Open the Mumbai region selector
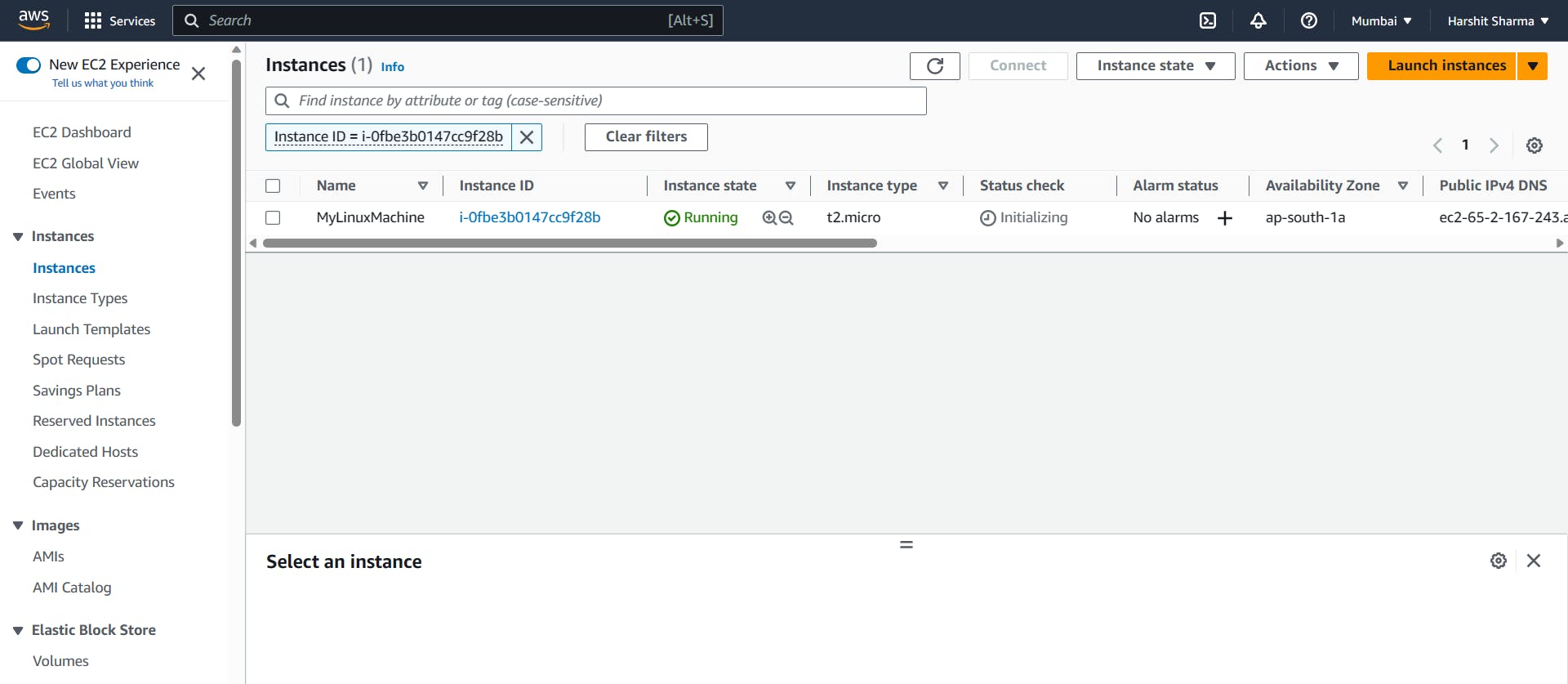This screenshot has width=1568, height=684. pyautogui.click(x=1382, y=20)
